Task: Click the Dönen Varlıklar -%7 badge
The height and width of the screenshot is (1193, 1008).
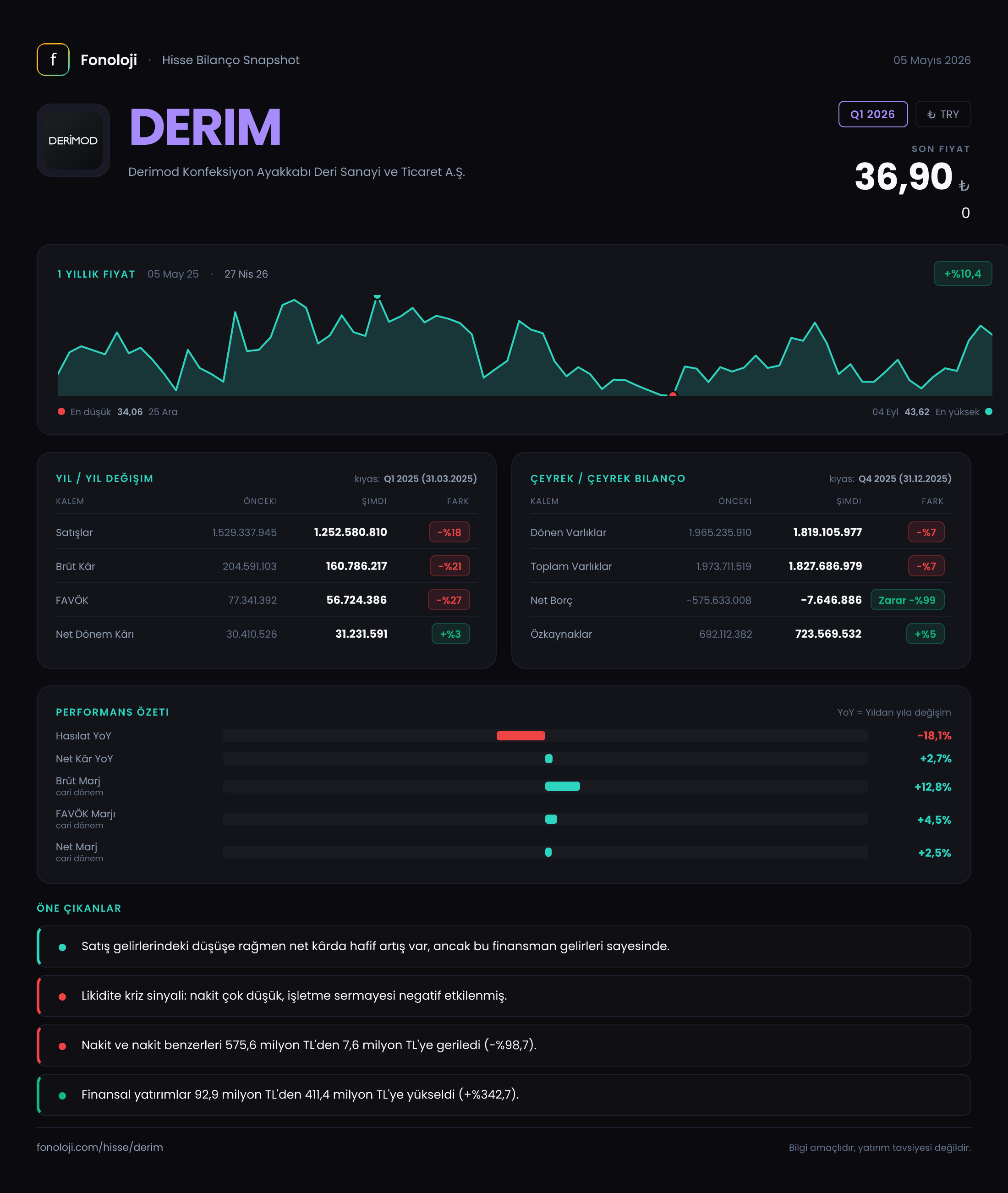Action: tap(926, 532)
